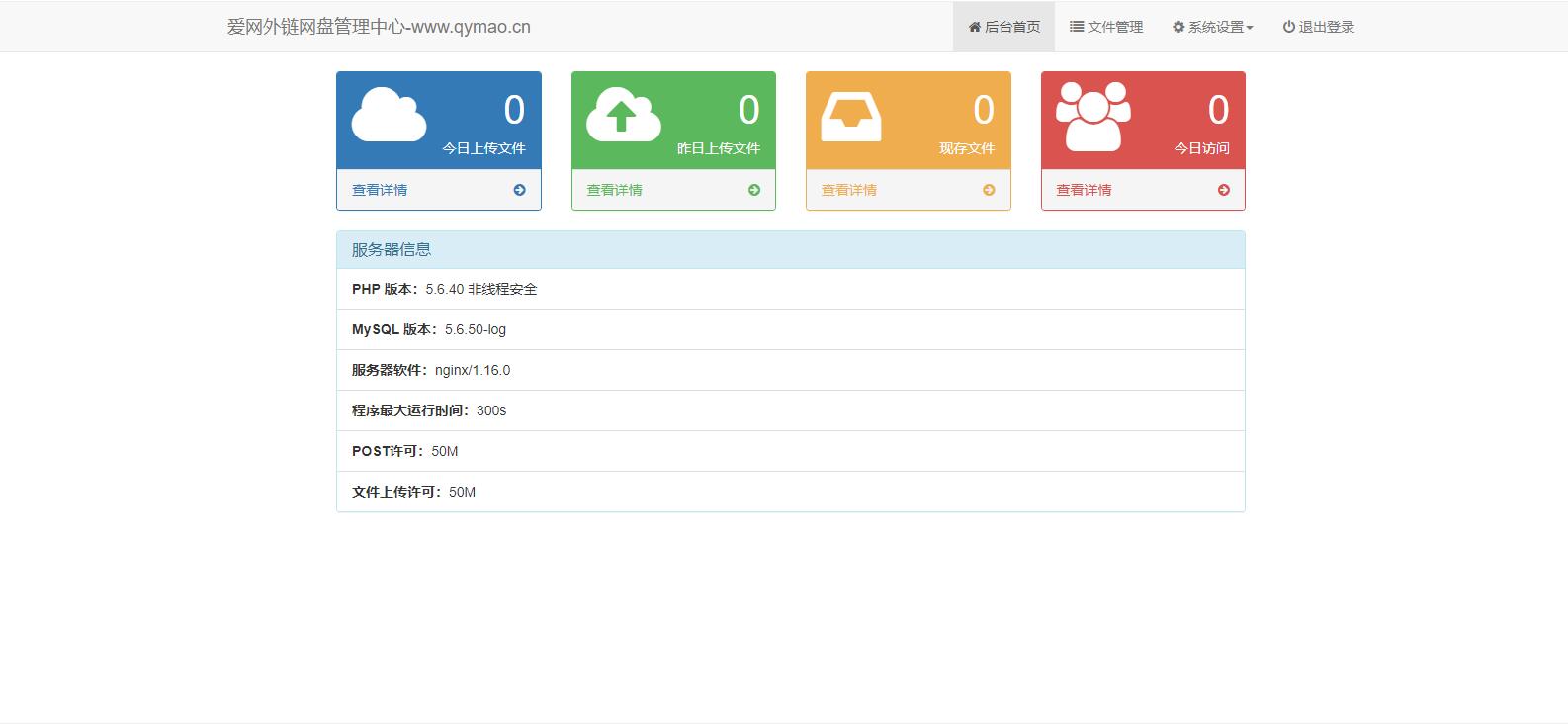The height and width of the screenshot is (724, 1568).
Task: Click the blue cloud icon for today's uploads
Action: point(389,115)
